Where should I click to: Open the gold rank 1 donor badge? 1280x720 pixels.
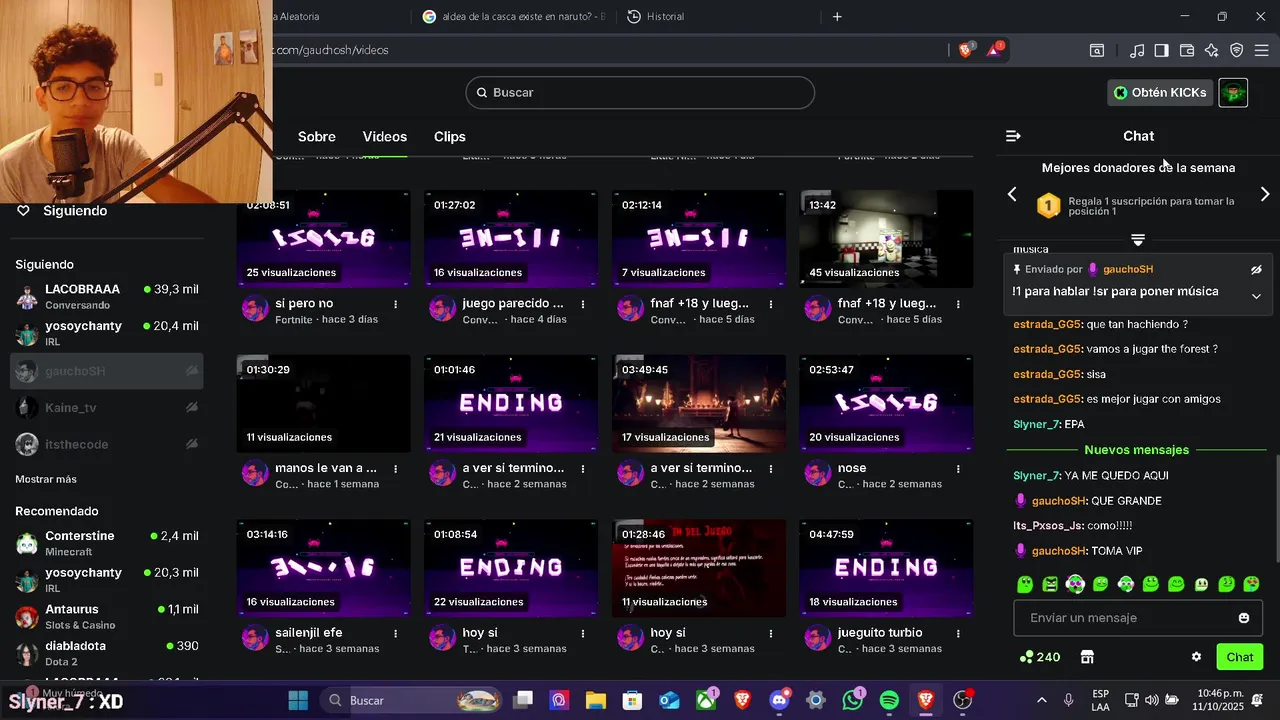point(1048,206)
